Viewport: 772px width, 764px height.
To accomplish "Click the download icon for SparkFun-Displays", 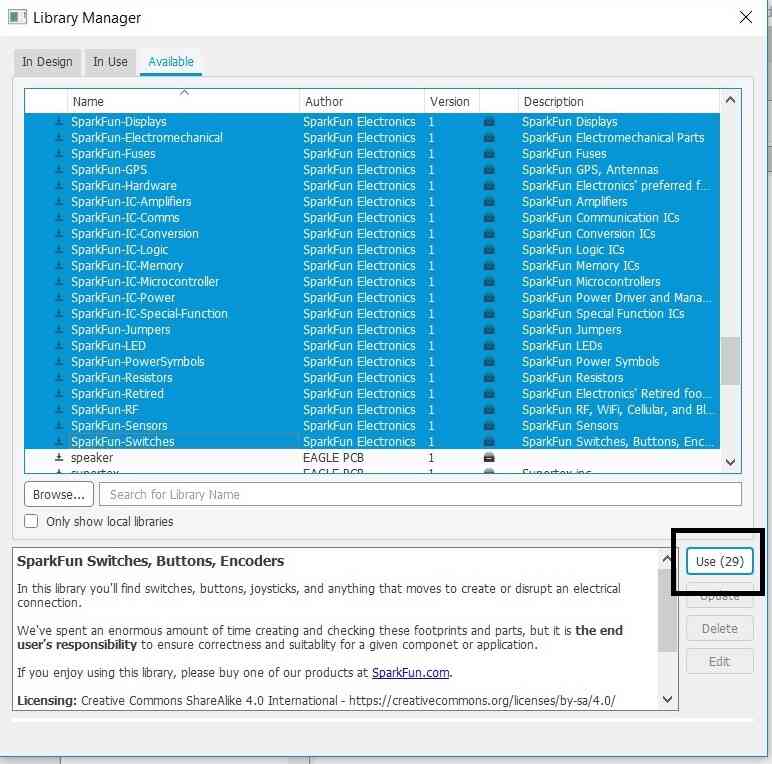I will (59, 122).
